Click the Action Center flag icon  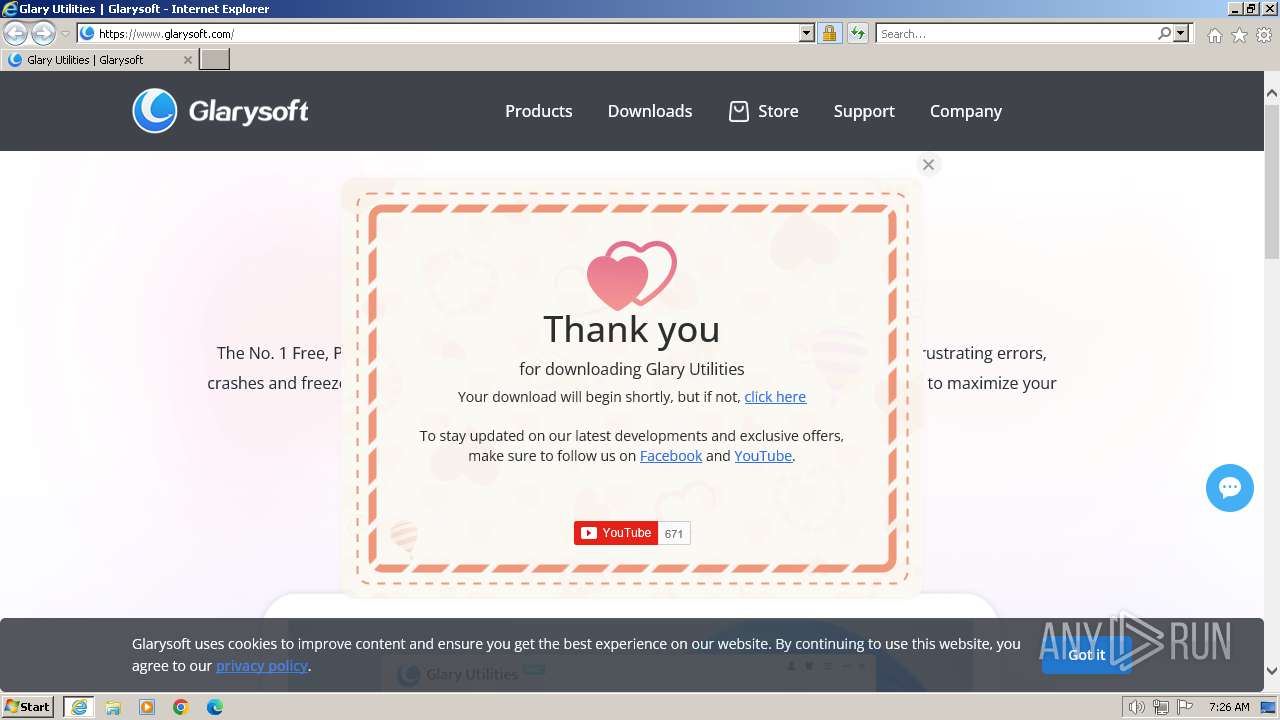pos(1185,707)
